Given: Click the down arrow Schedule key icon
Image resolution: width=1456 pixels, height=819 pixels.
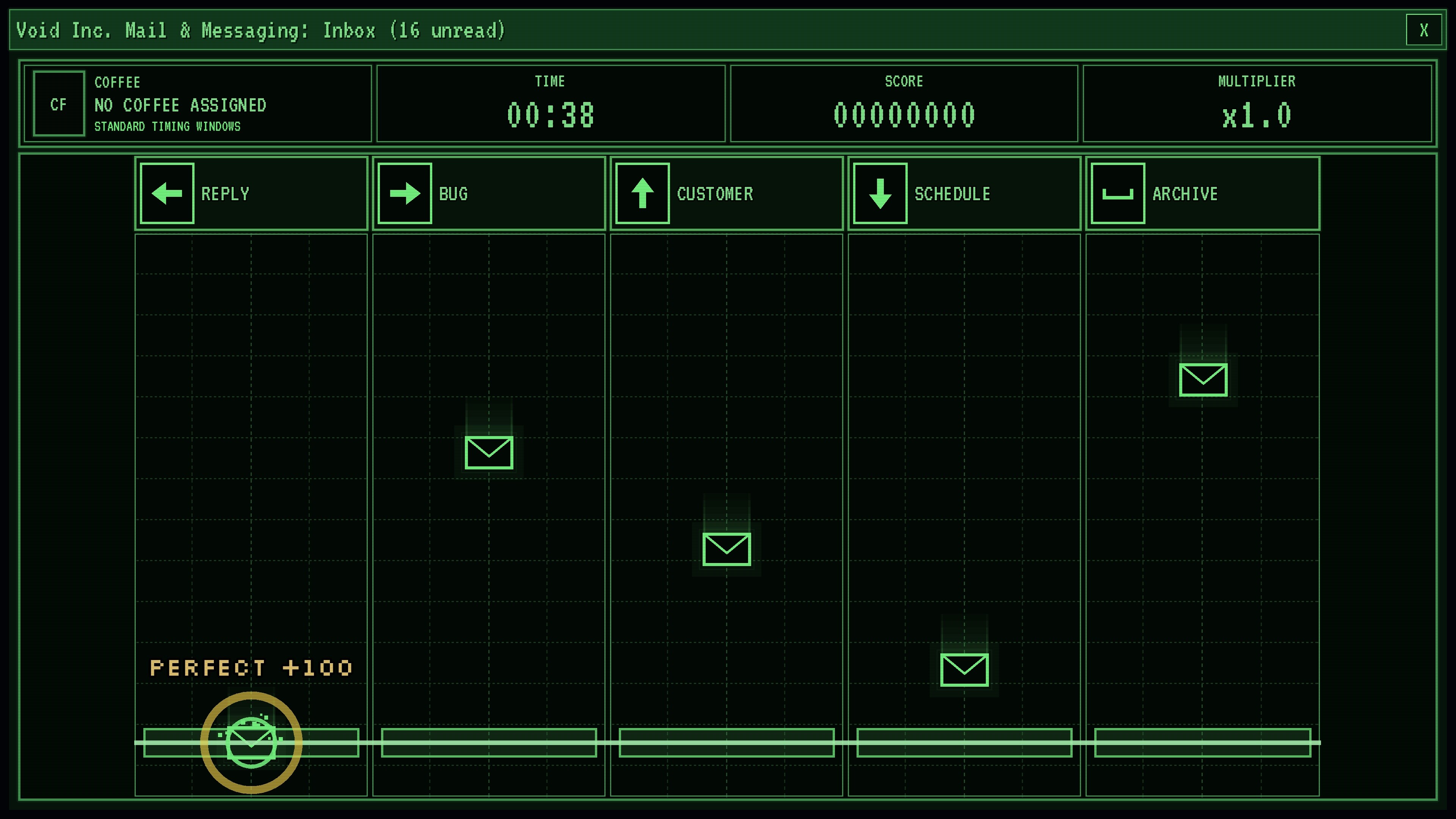Looking at the screenshot, I should click(880, 193).
